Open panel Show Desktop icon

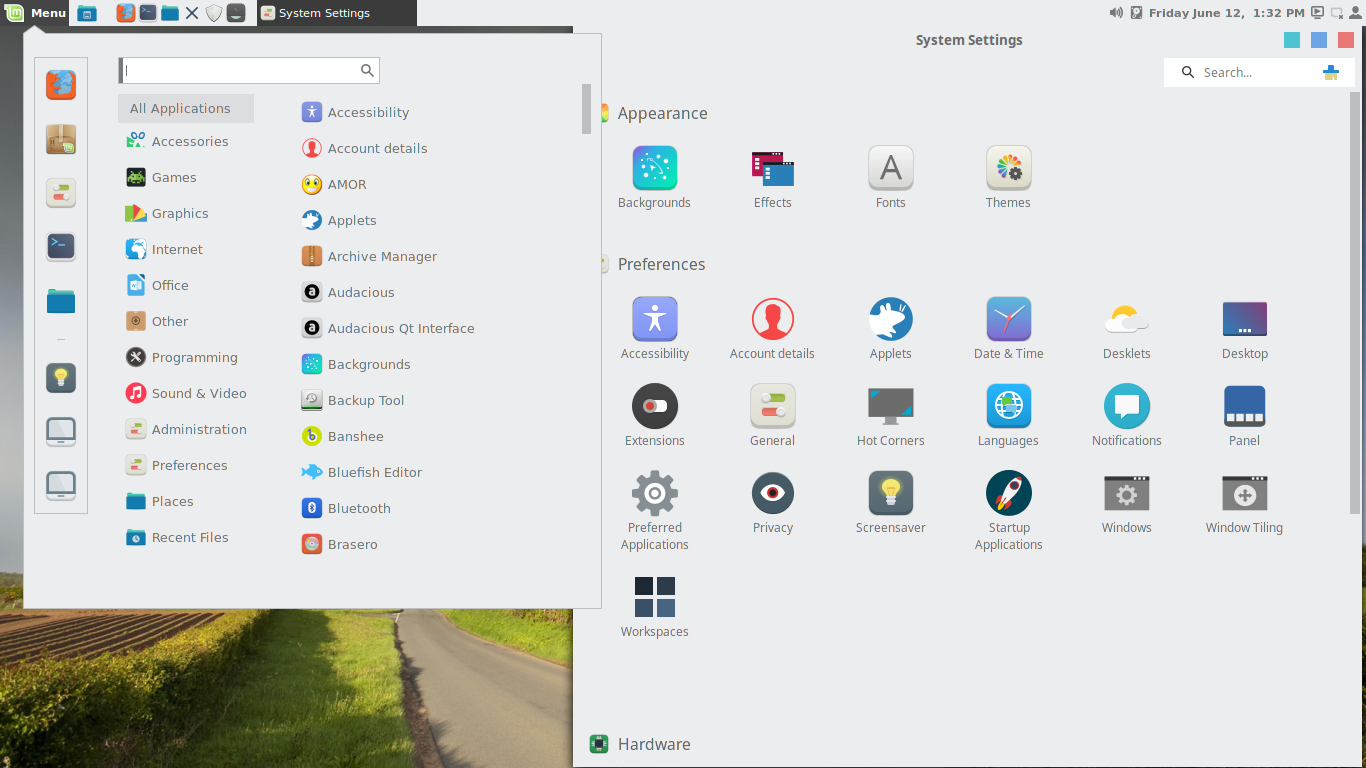(87, 13)
